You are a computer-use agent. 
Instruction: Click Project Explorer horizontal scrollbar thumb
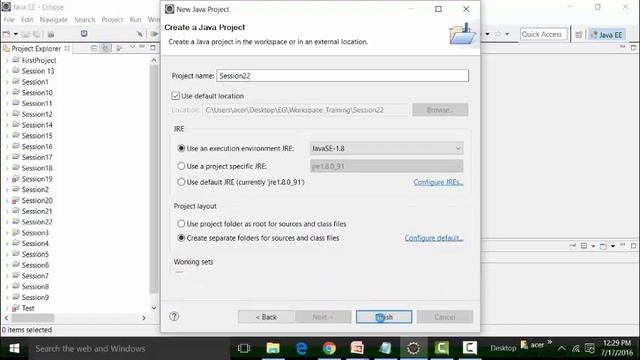pos(33,318)
